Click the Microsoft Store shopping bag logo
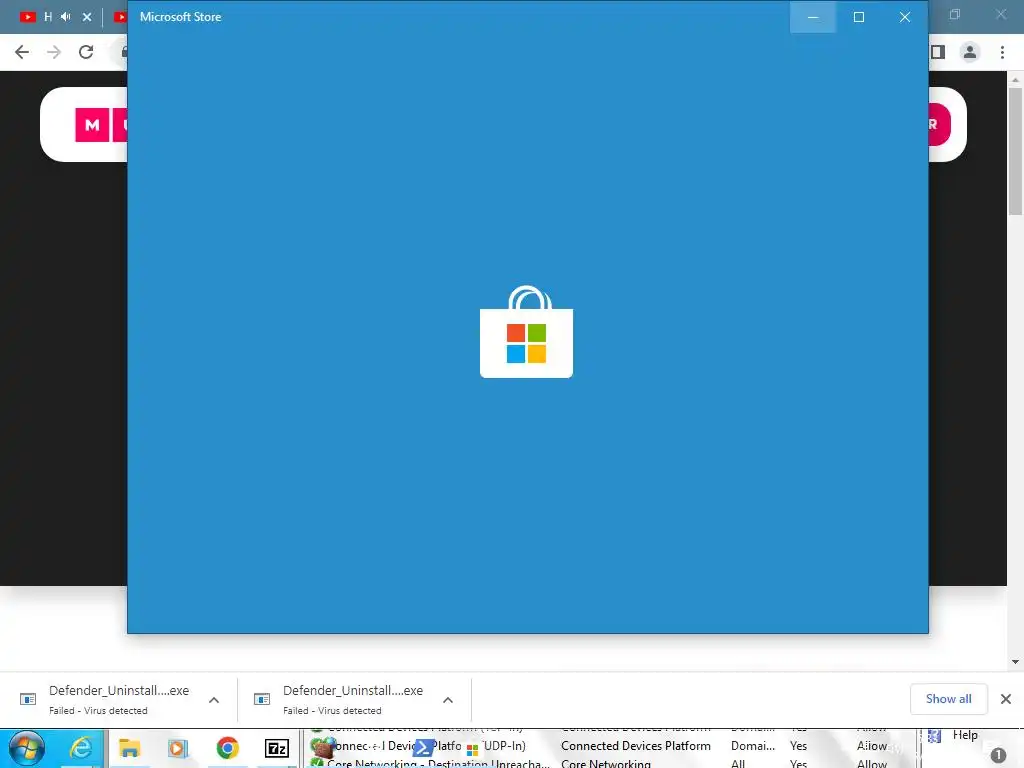This screenshot has width=1024, height=768. pos(526,332)
